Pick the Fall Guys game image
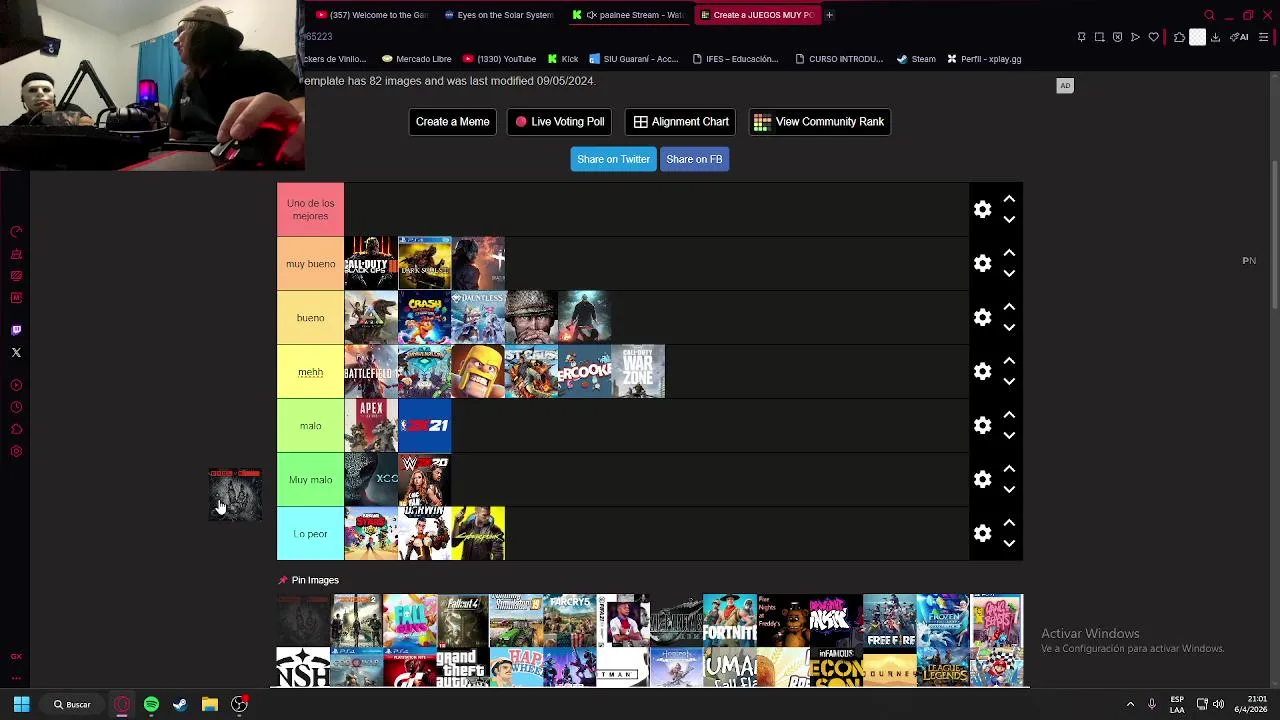Screen dimensions: 1280x720 point(410,620)
